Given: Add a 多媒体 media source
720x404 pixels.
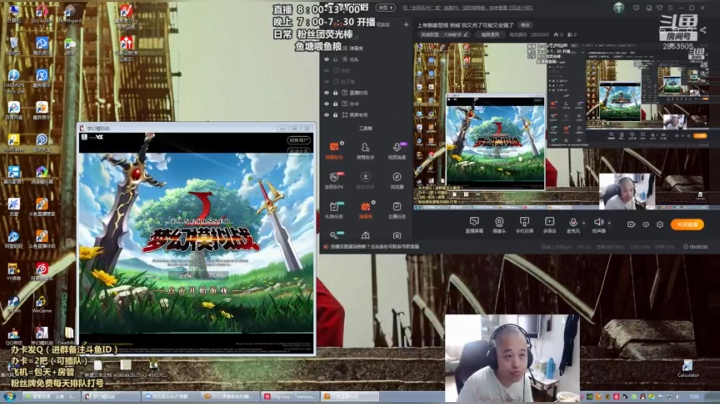Looking at the screenshot, I should tap(549, 224).
